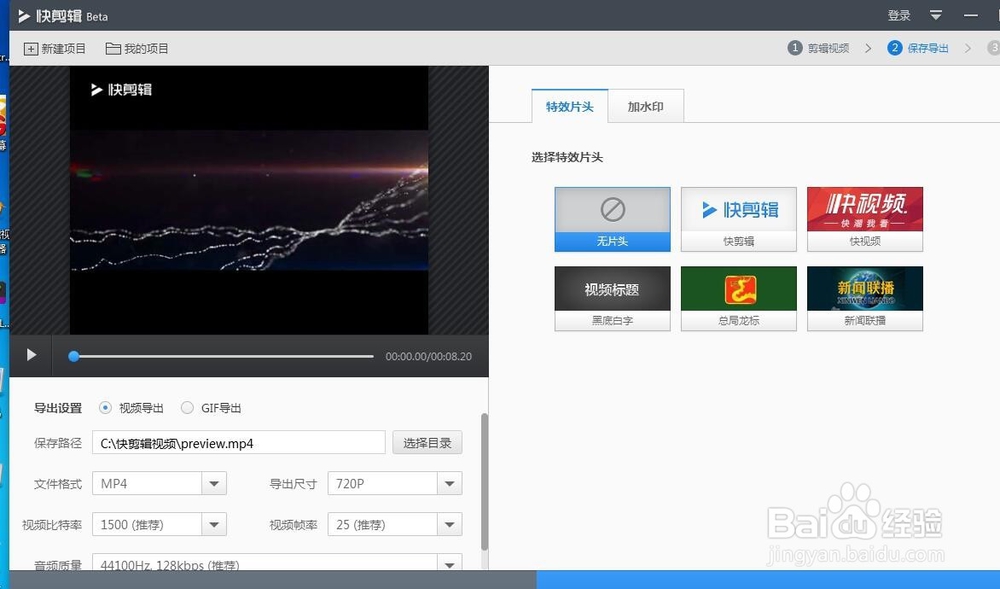Viewport: 1000px width, 589px height.
Task: Click the video preview area
Action: point(249,200)
